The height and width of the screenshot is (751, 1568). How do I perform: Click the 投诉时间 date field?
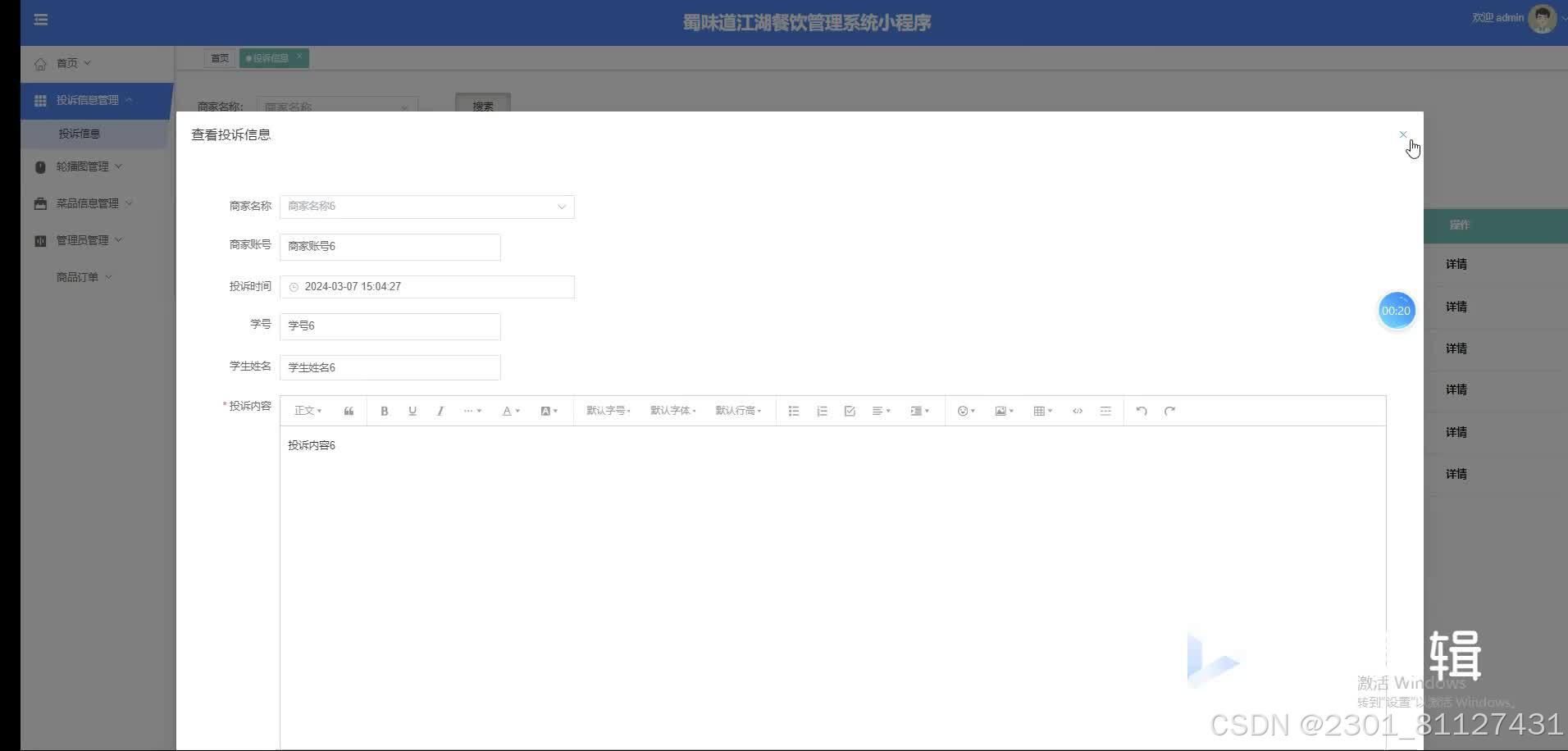point(426,287)
